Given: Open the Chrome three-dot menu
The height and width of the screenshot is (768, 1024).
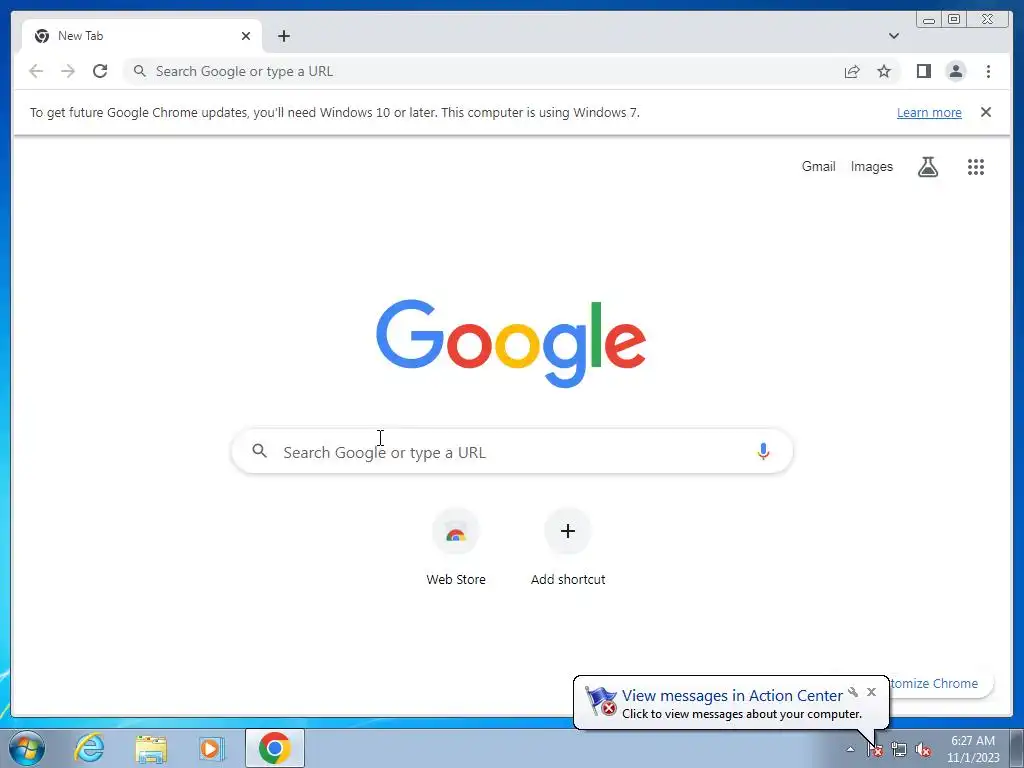Looking at the screenshot, I should pyautogui.click(x=988, y=71).
